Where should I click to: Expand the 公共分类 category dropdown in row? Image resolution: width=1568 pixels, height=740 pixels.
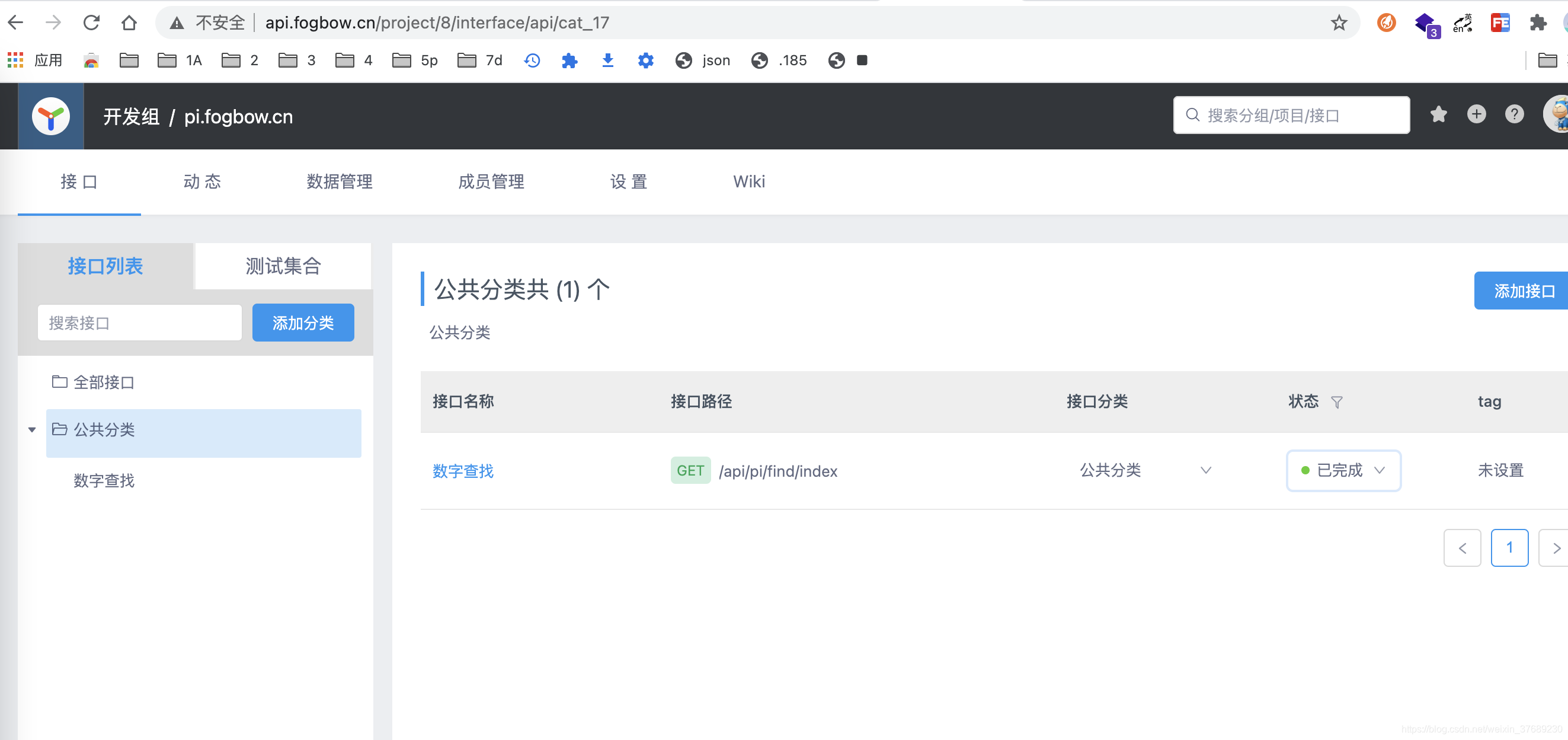(1205, 470)
